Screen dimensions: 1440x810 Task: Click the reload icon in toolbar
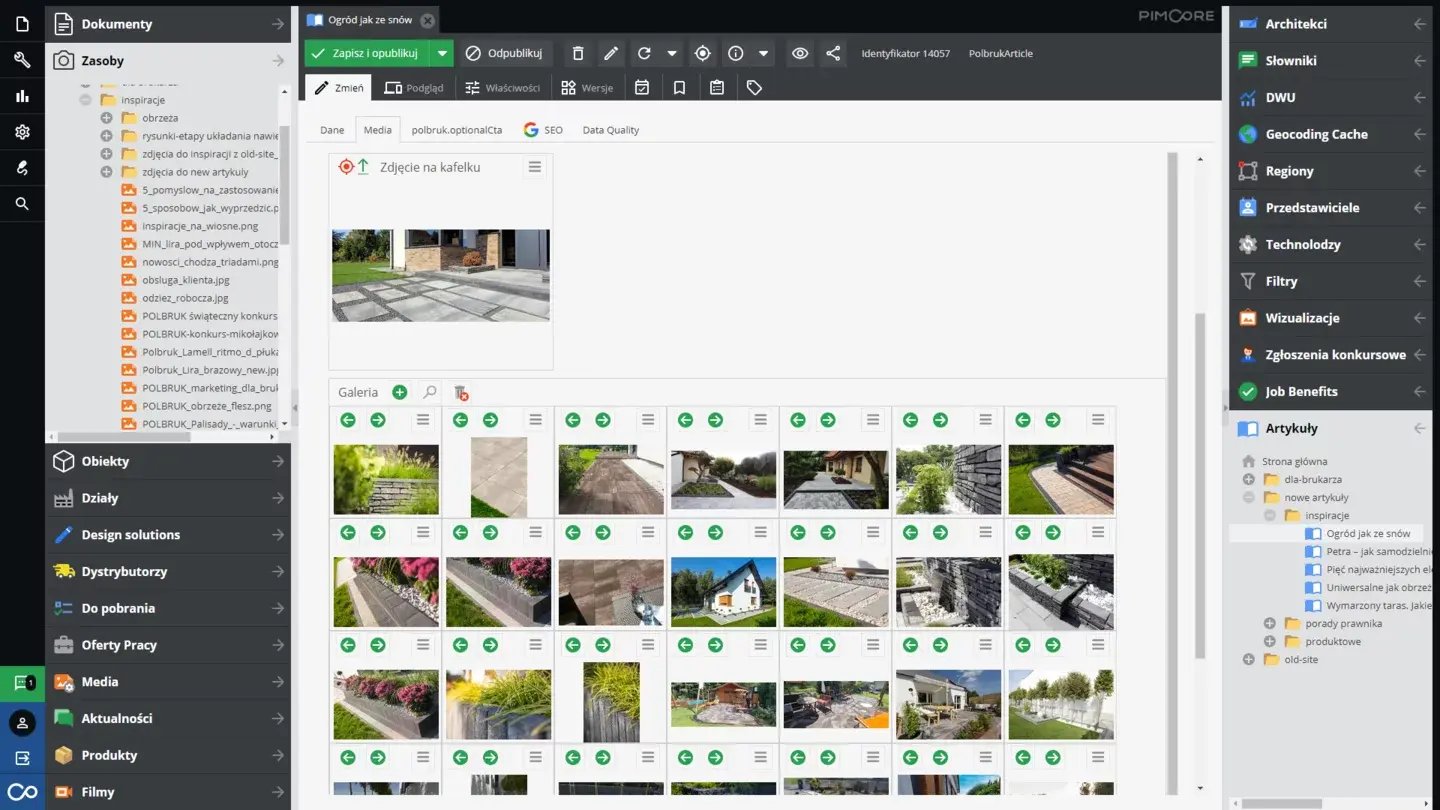point(644,53)
